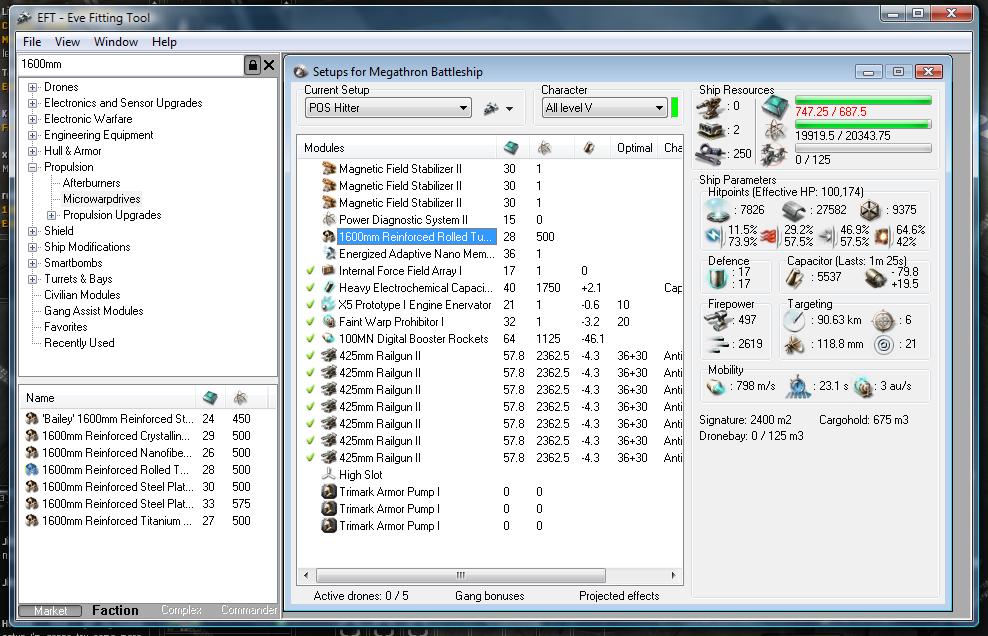The image size is (988, 636).
Task: Clear the 1600mm search with the X icon
Action: click(x=269, y=65)
